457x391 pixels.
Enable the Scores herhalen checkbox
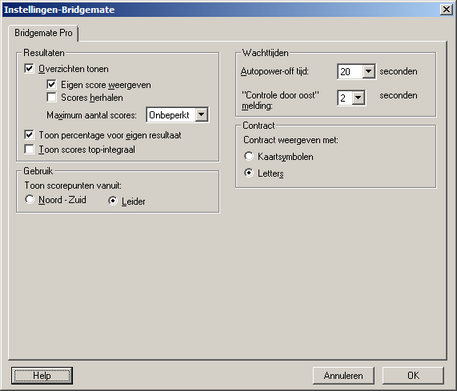click(52, 97)
